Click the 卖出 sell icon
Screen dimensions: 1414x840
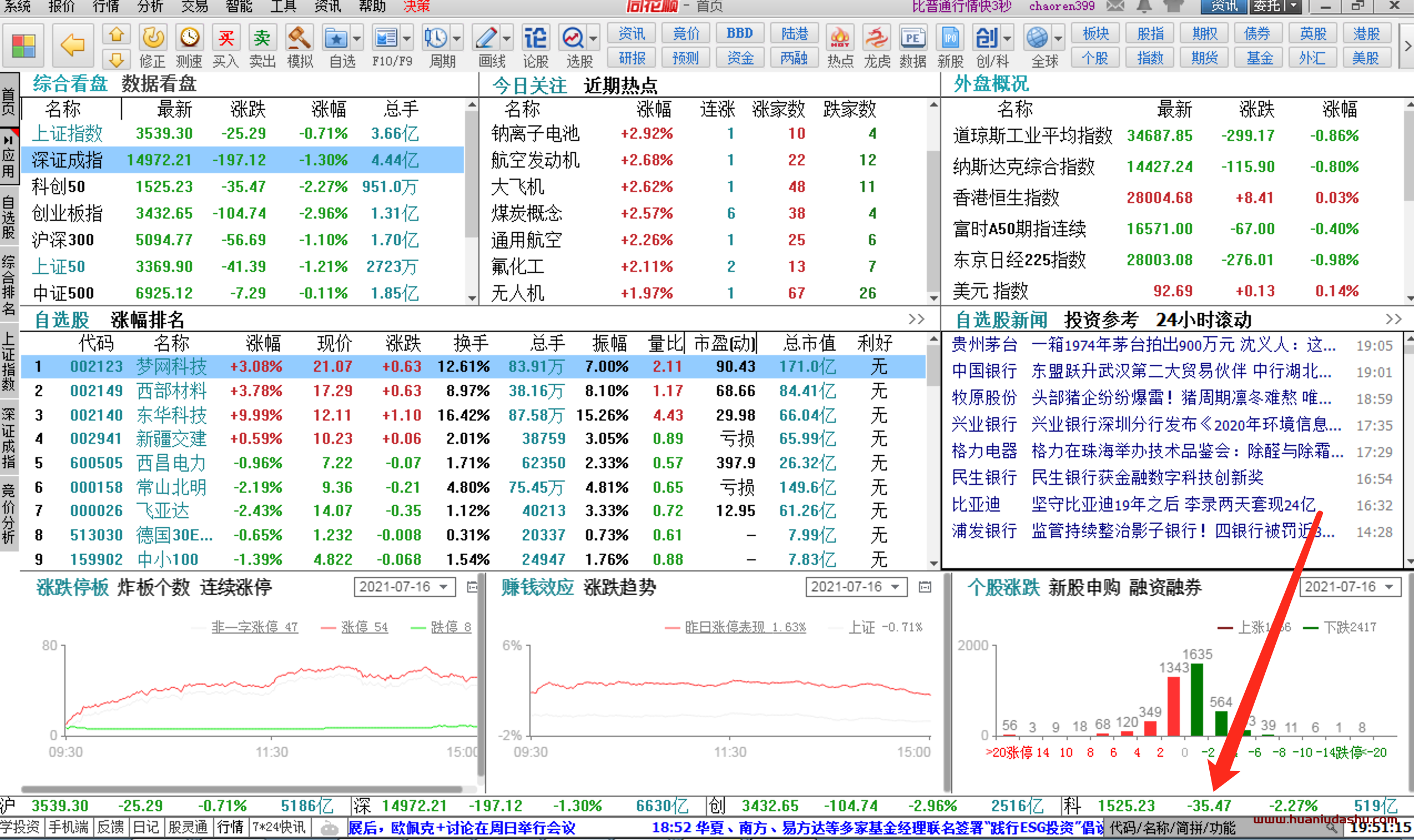262,38
